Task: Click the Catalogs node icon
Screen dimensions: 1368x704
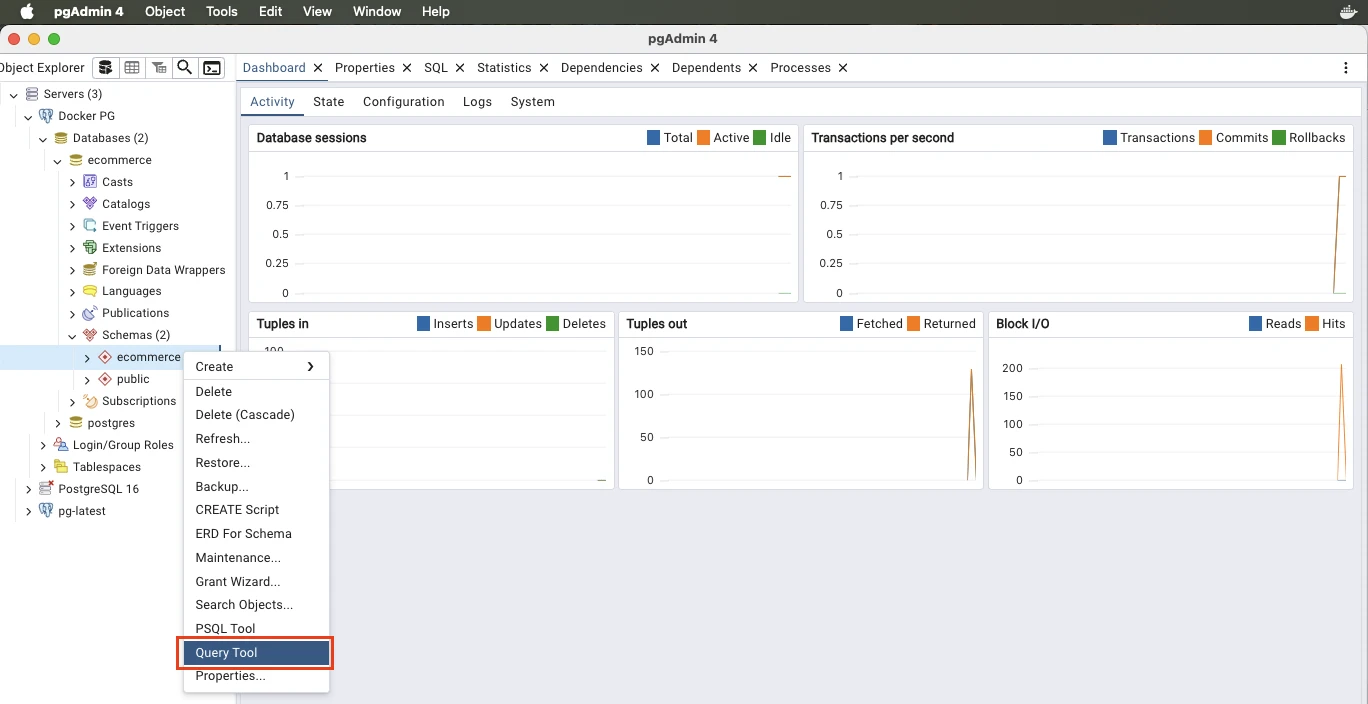Action: tap(90, 204)
